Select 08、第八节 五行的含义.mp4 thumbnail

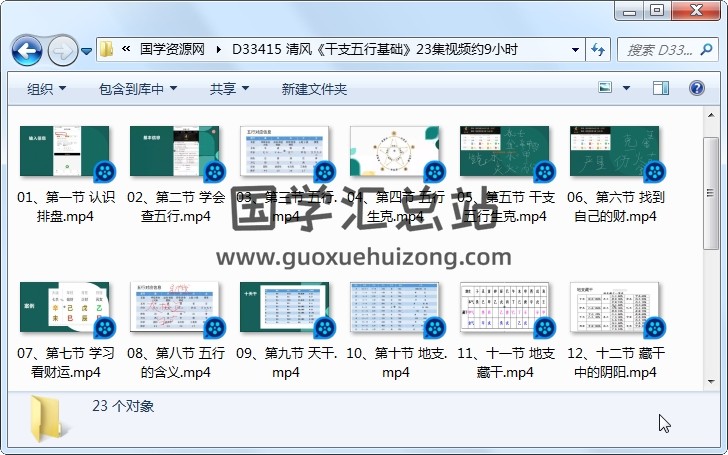pos(175,307)
